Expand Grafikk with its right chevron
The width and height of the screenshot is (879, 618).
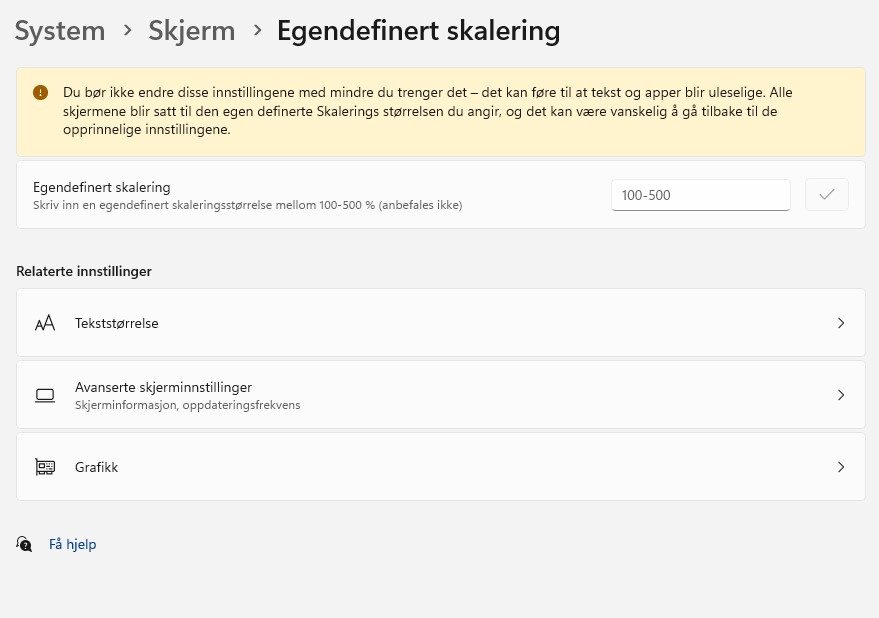point(841,467)
